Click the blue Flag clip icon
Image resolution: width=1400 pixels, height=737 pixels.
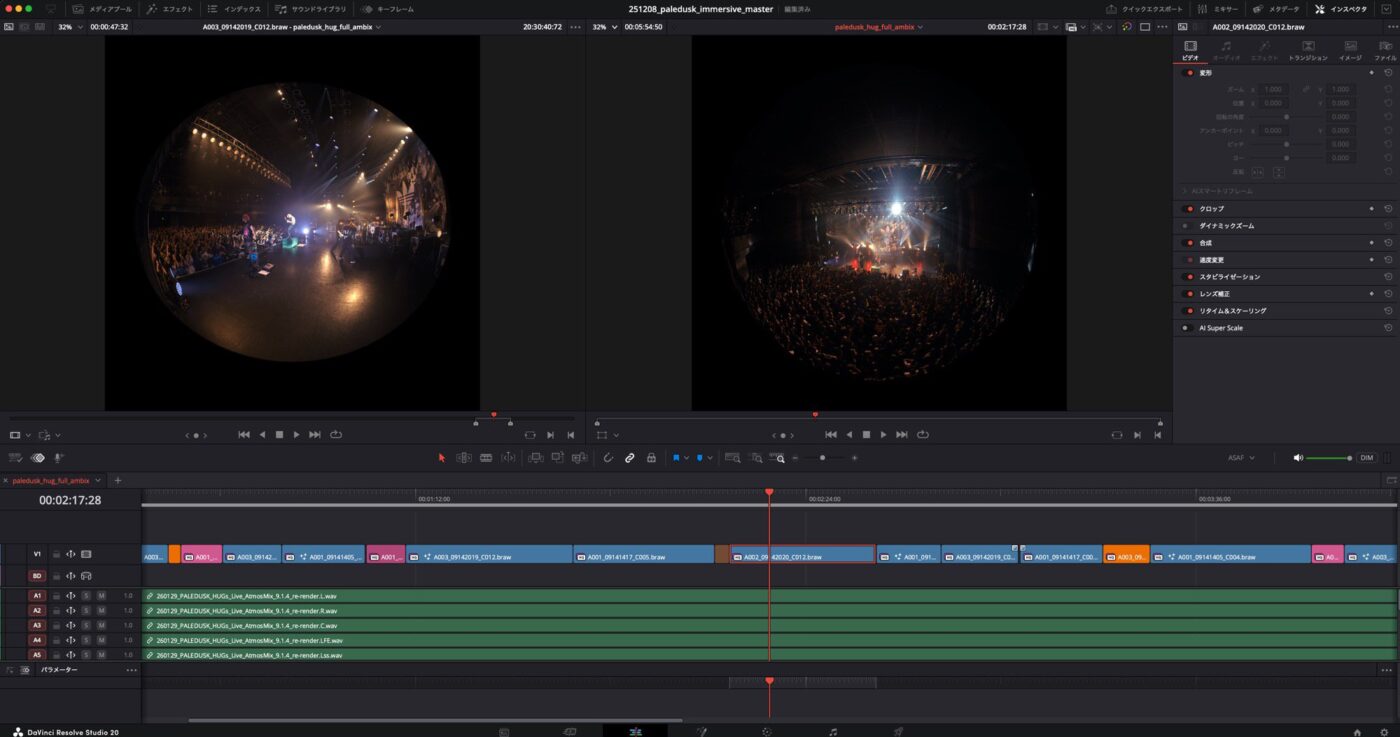676,458
